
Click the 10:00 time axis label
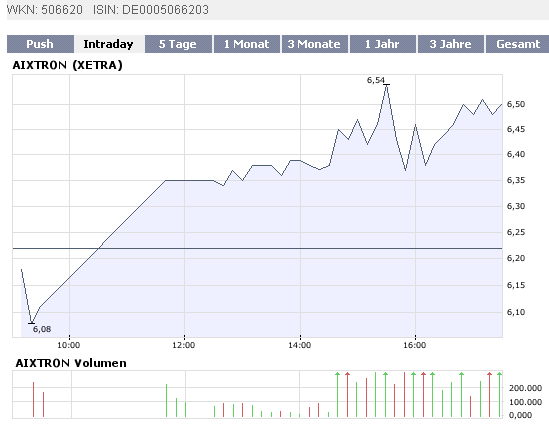click(69, 345)
